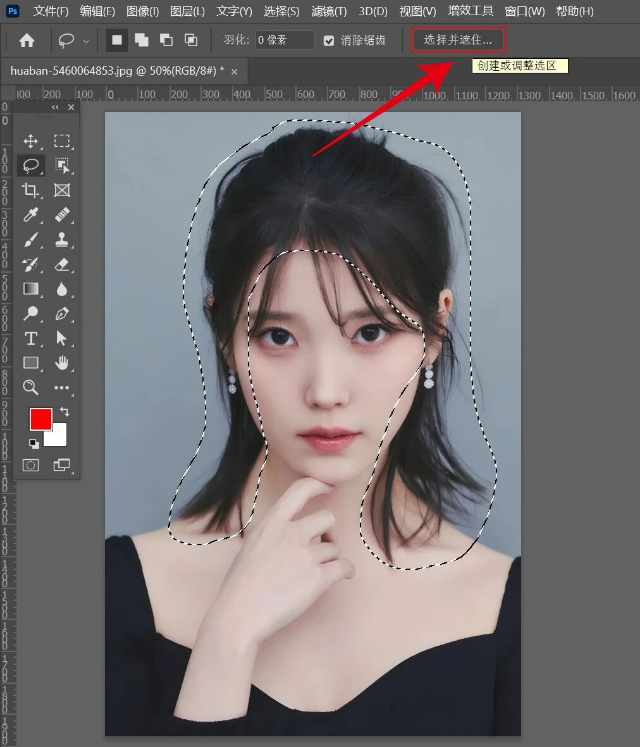Screen dimensions: 640x747
Task: Select the History Brush tool
Action: coord(31,264)
